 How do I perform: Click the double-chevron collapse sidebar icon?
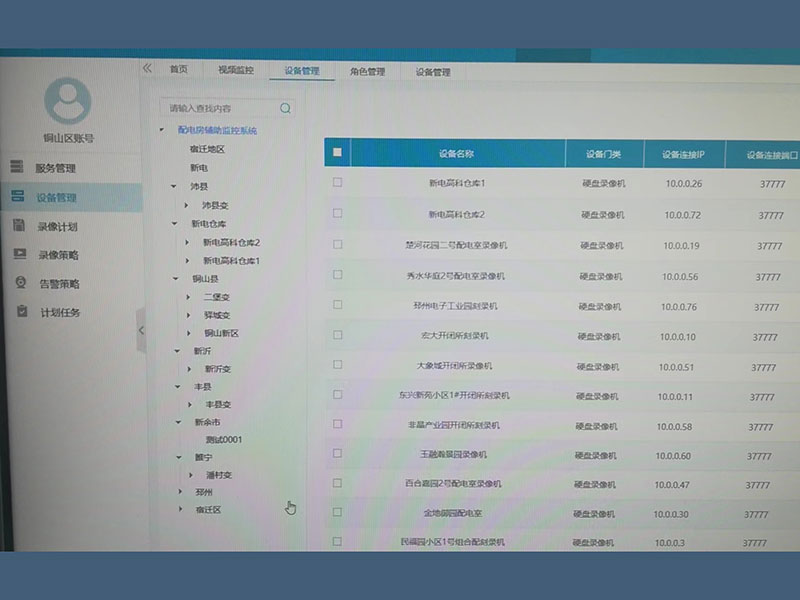point(147,68)
